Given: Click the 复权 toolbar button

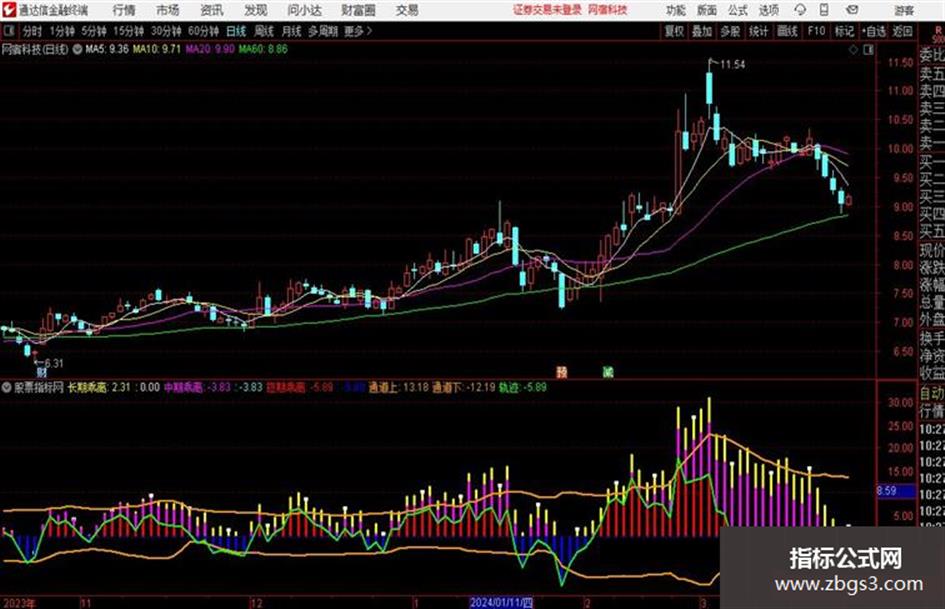Looking at the screenshot, I should tap(674, 31).
